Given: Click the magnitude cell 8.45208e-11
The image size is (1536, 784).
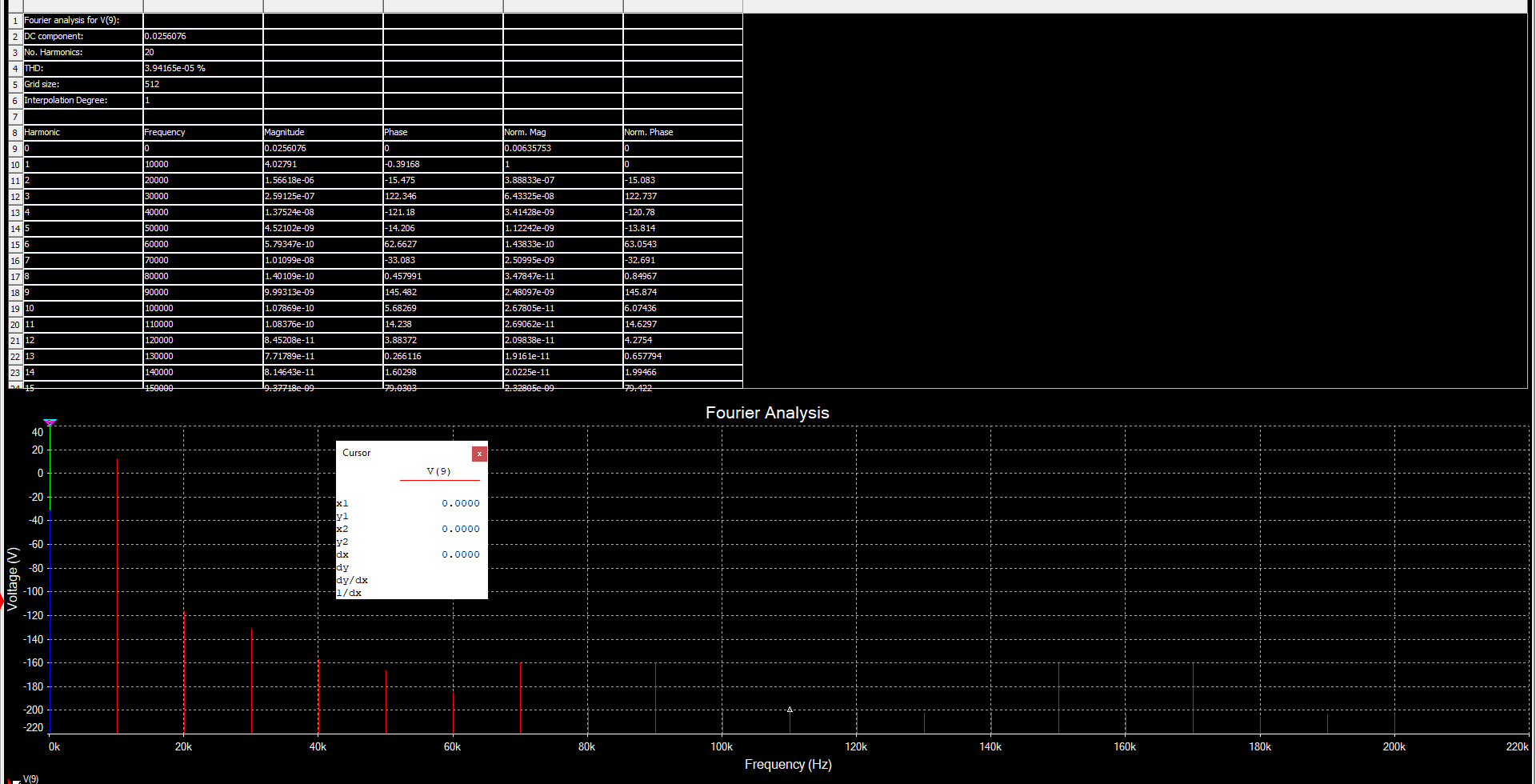Looking at the screenshot, I should point(323,341).
